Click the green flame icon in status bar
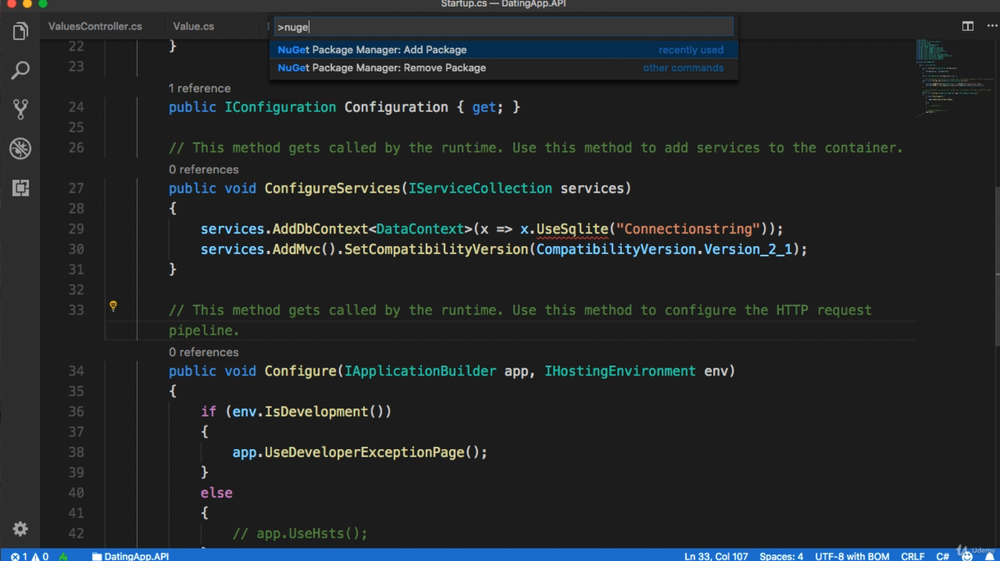The image size is (1000, 561). coord(63,556)
